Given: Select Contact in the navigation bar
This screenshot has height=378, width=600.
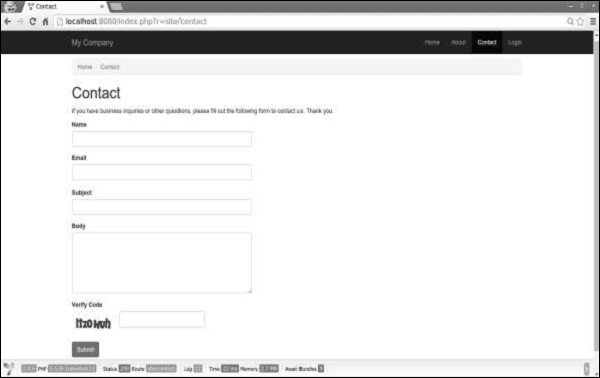Looking at the screenshot, I should 487,42.
